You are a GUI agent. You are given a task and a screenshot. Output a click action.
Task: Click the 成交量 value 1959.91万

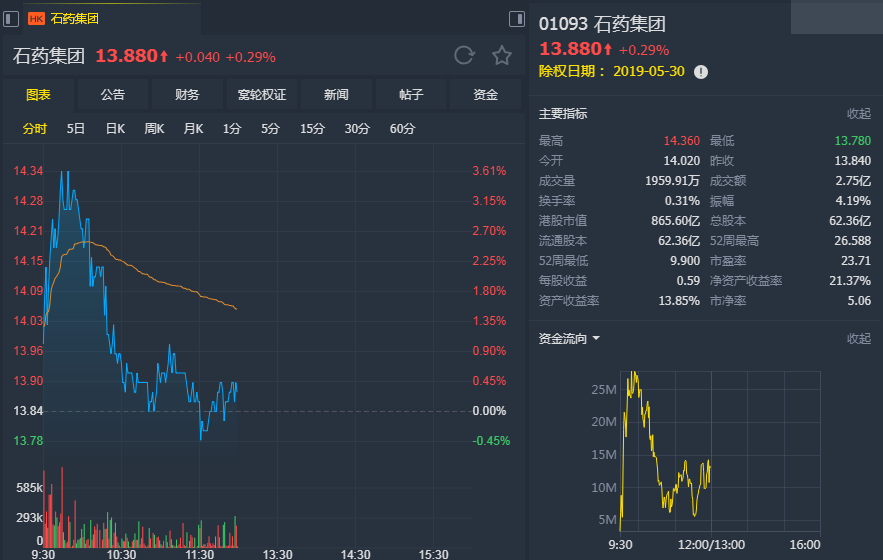(672, 181)
